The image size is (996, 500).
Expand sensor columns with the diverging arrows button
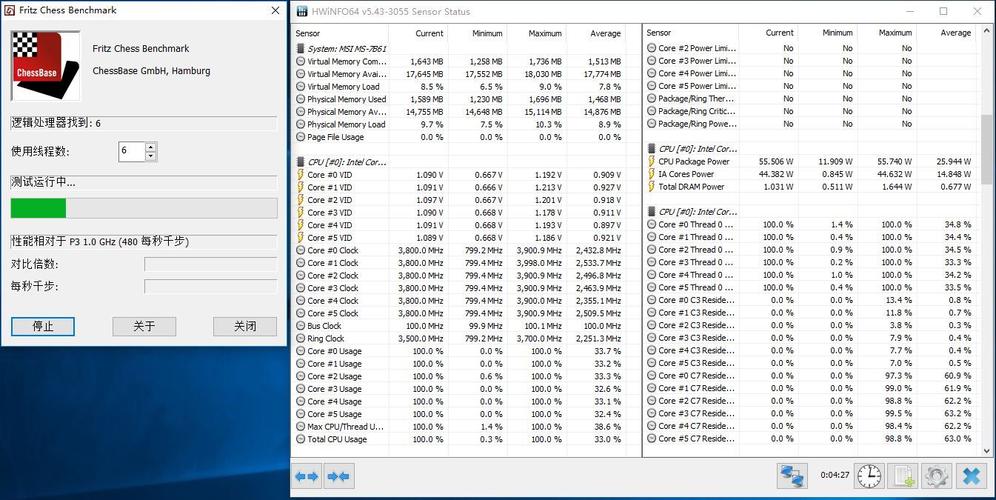coord(307,476)
